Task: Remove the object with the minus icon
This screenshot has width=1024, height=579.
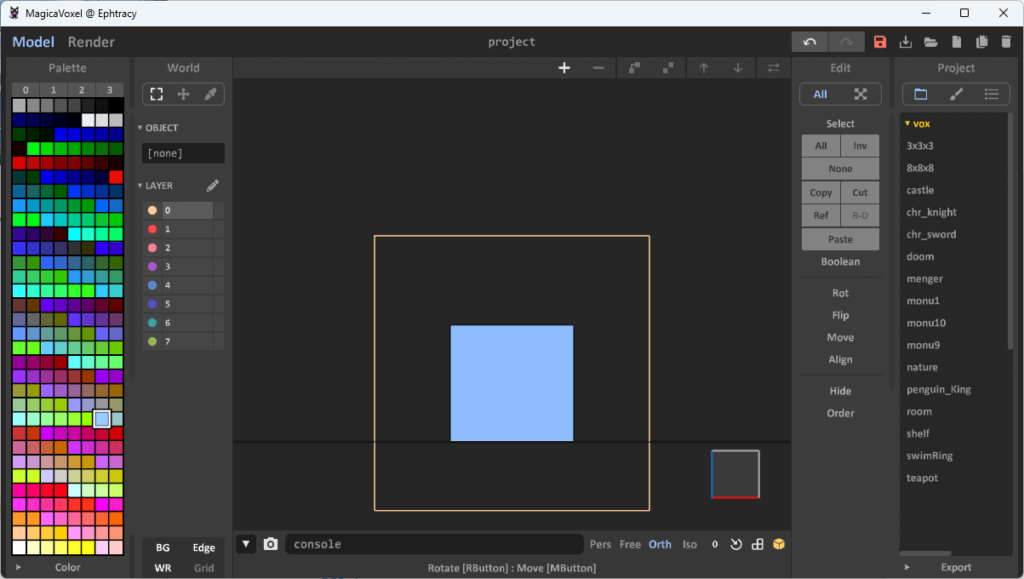Action: pyautogui.click(x=598, y=68)
